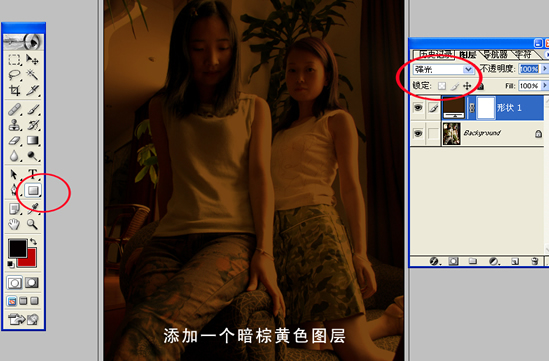Select the Healing Brush tool

(14, 110)
